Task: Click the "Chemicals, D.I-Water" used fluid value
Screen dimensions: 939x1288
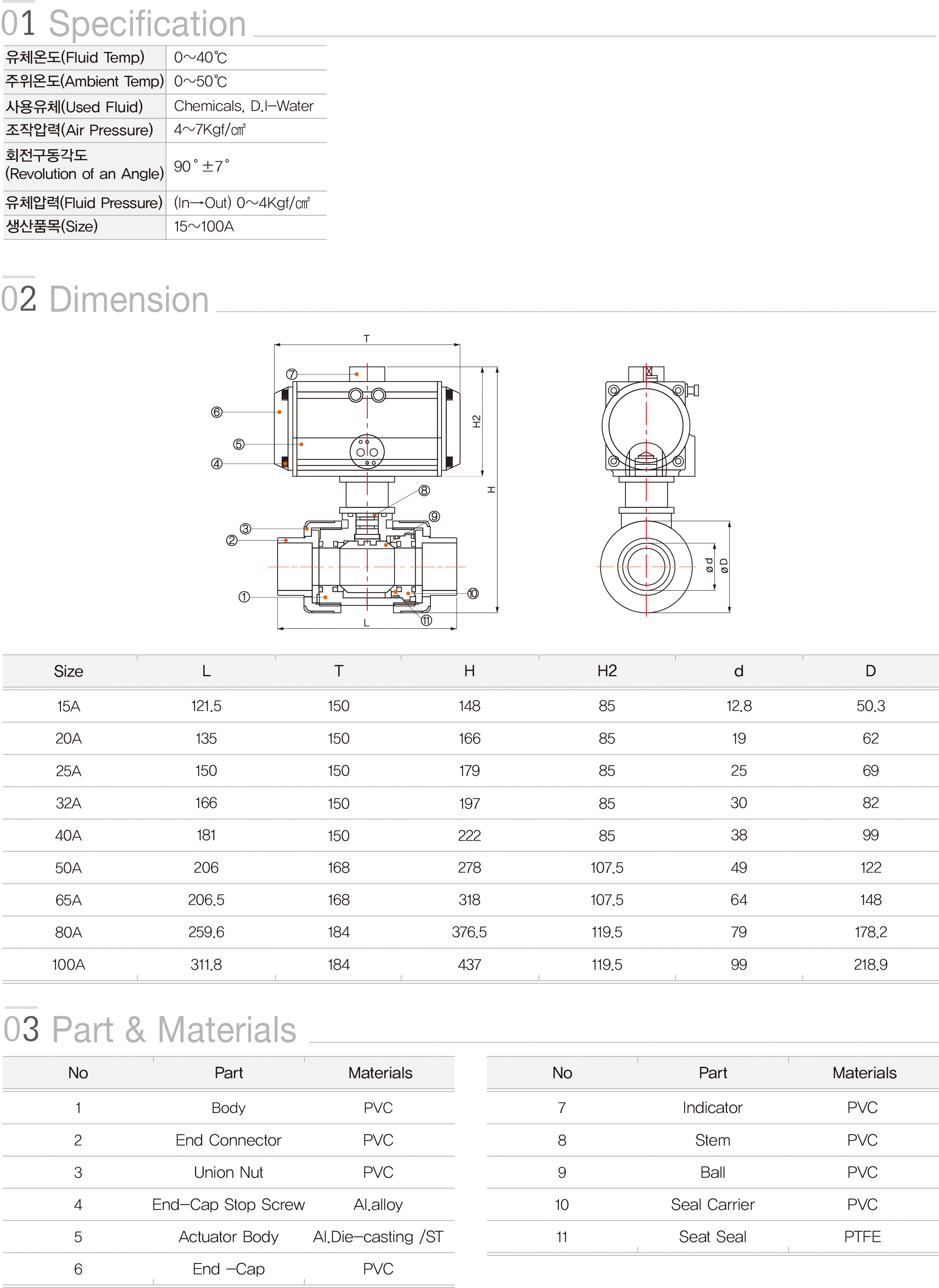Action: point(244,106)
